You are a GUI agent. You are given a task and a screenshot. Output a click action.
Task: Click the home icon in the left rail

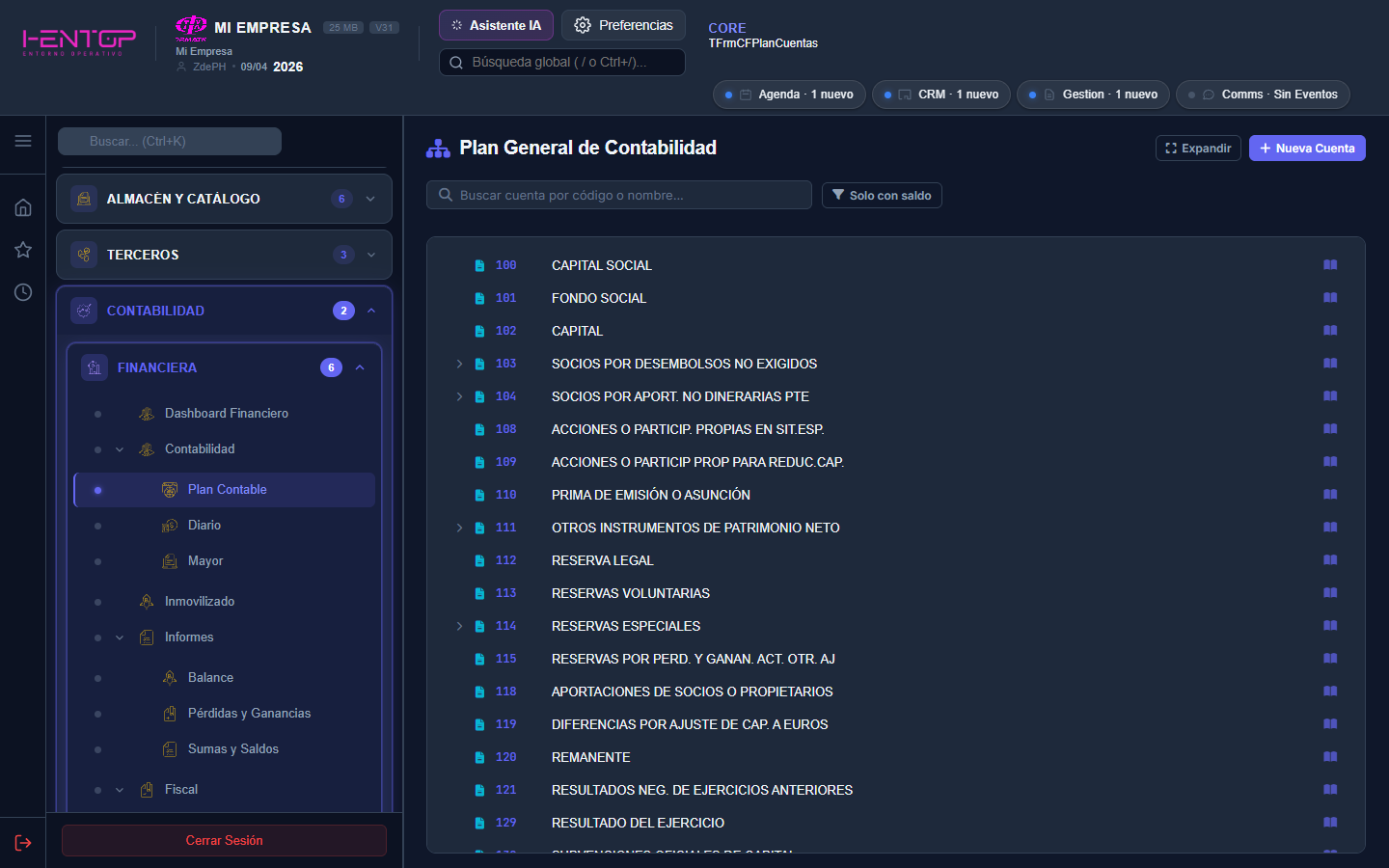click(22, 206)
